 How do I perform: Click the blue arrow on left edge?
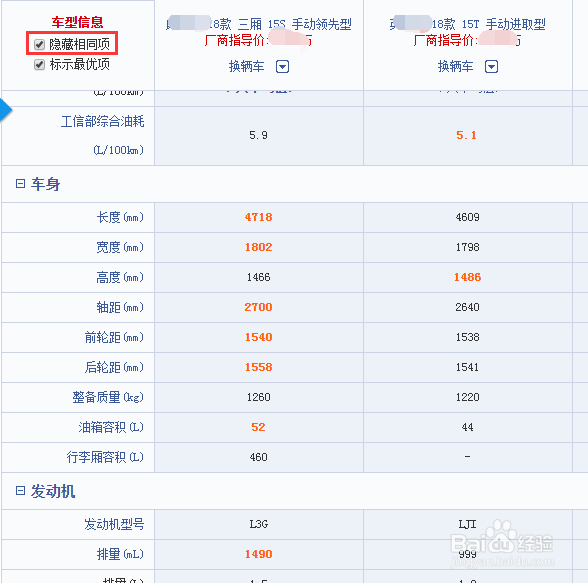pyautogui.click(x=6, y=110)
